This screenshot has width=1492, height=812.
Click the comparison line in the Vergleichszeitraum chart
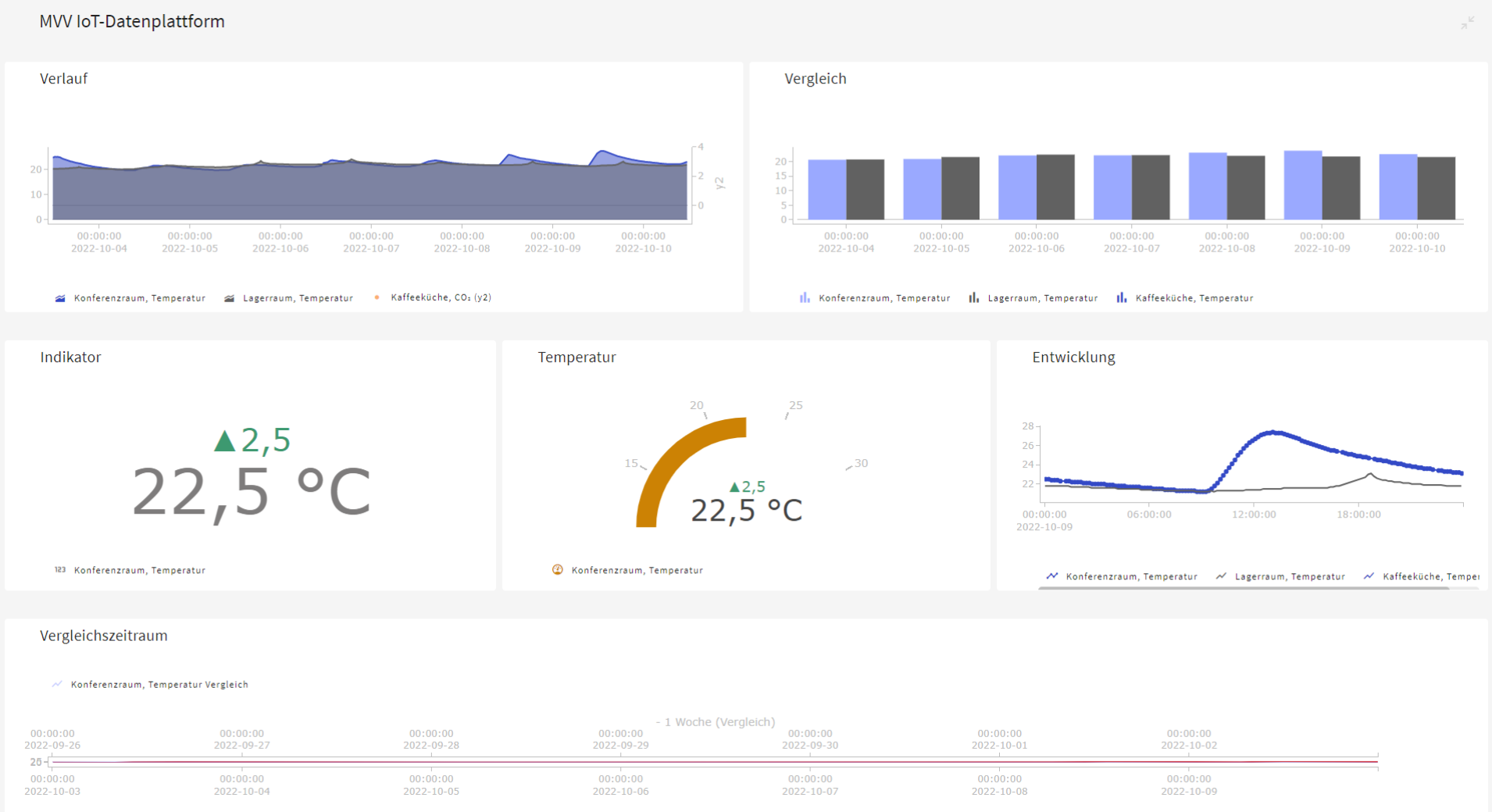pos(715,761)
